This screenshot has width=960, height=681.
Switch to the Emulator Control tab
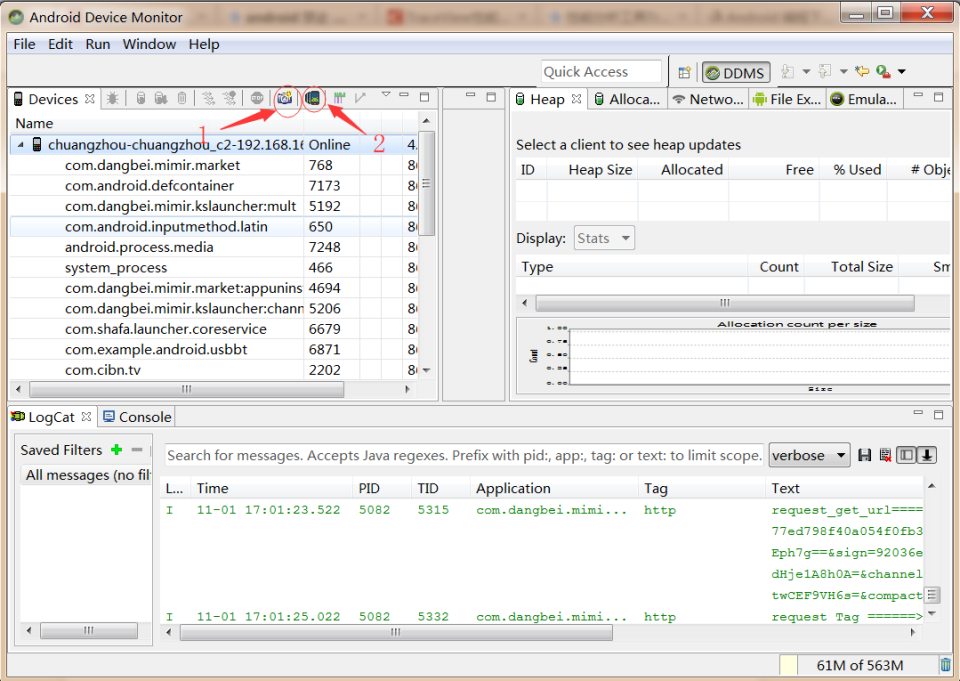point(864,99)
